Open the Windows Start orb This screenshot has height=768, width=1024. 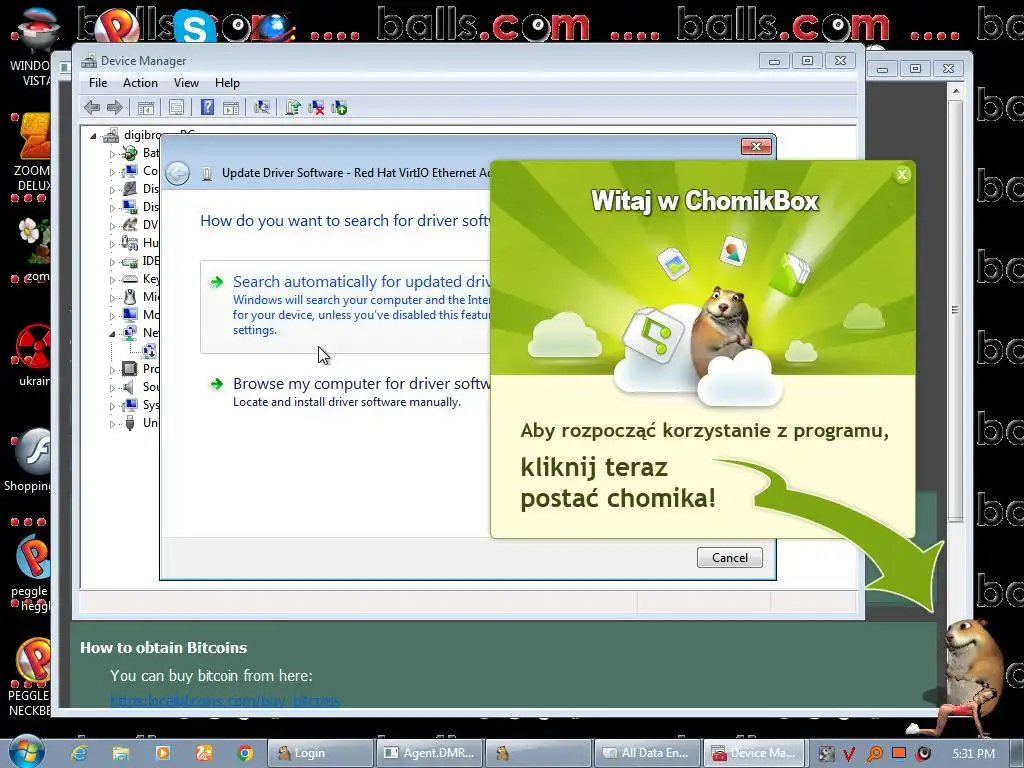click(x=26, y=751)
